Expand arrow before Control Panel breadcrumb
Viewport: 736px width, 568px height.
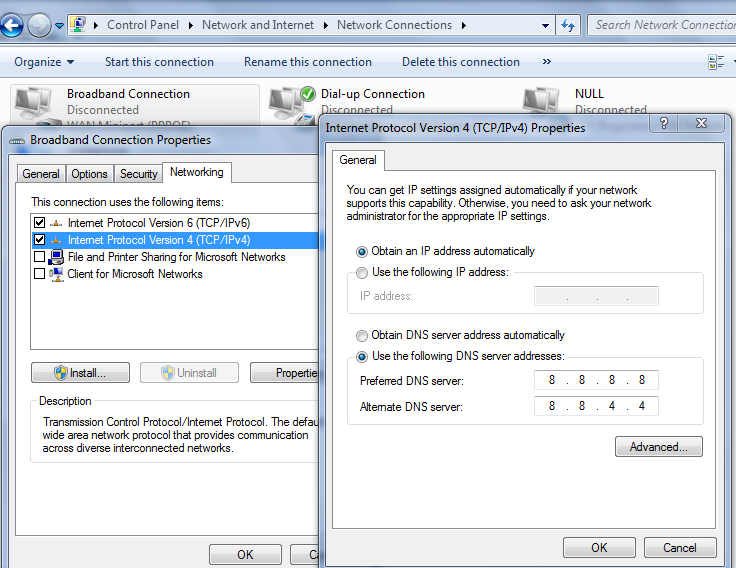96,25
